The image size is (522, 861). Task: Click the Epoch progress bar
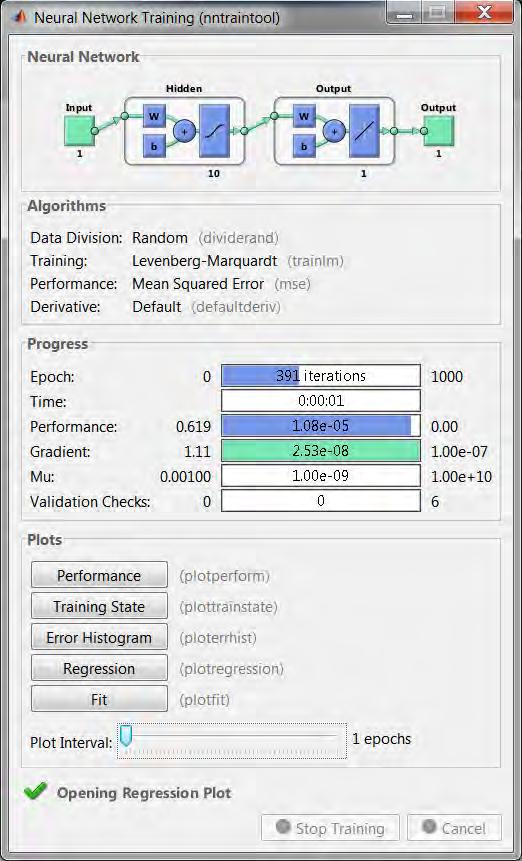tap(321, 376)
